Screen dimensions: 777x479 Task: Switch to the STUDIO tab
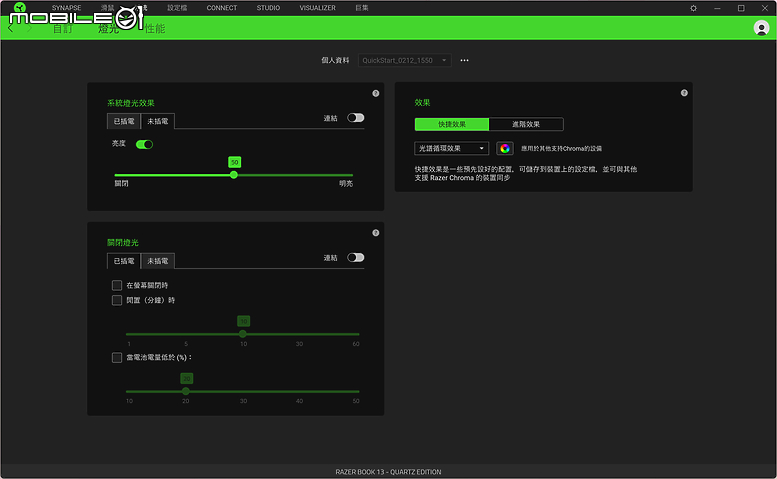click(268, 8)
